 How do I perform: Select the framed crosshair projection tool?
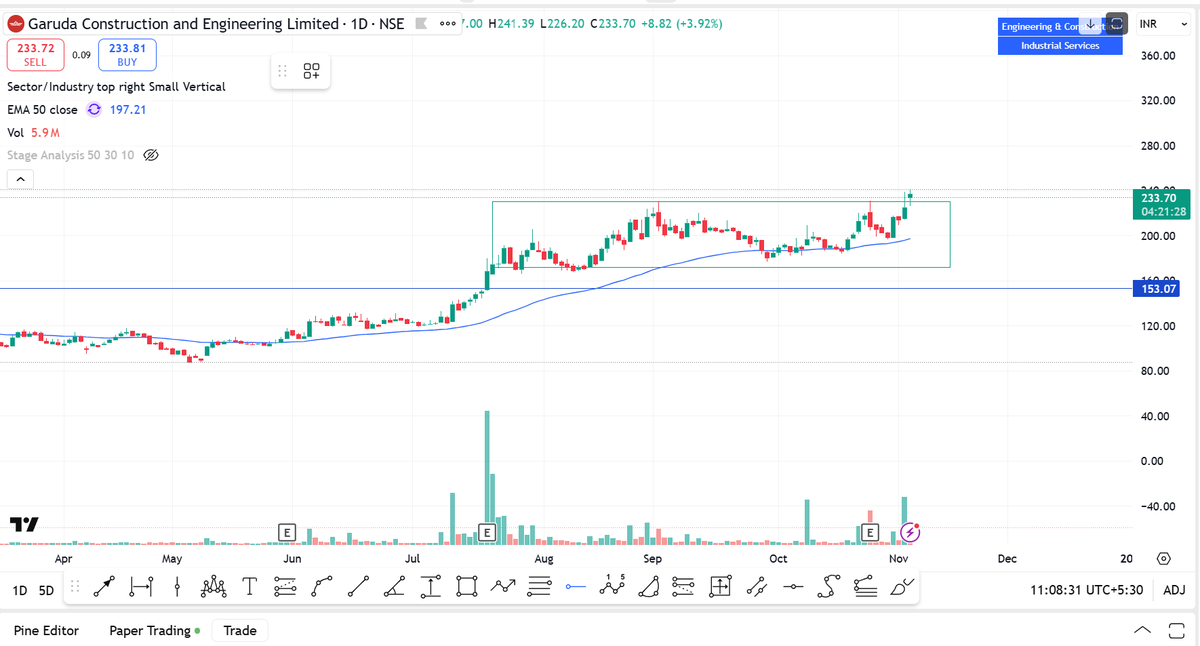coord(720,587)
